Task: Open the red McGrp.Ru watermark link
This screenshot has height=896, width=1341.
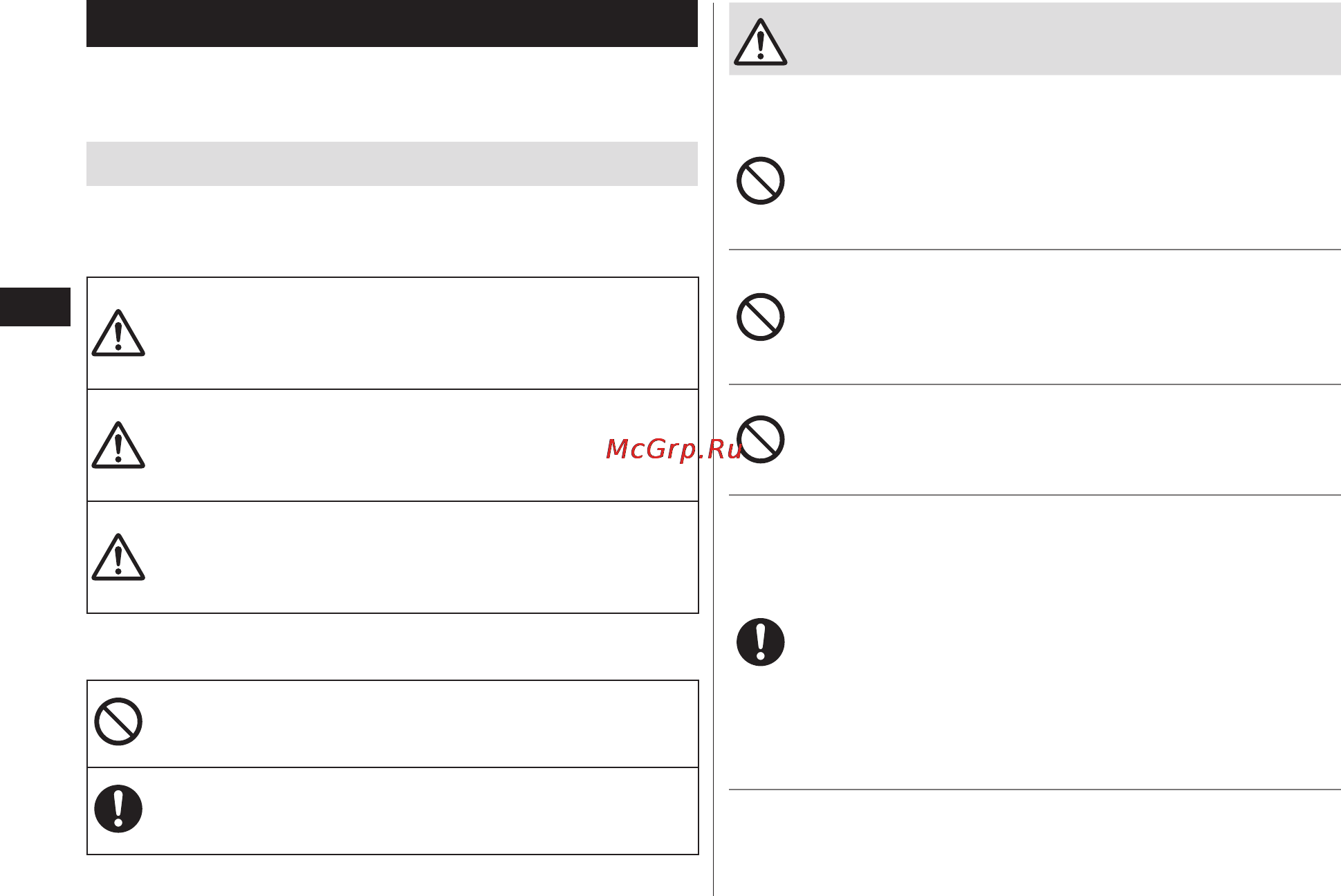Action: pyautogui.click(x=674, y=449)
